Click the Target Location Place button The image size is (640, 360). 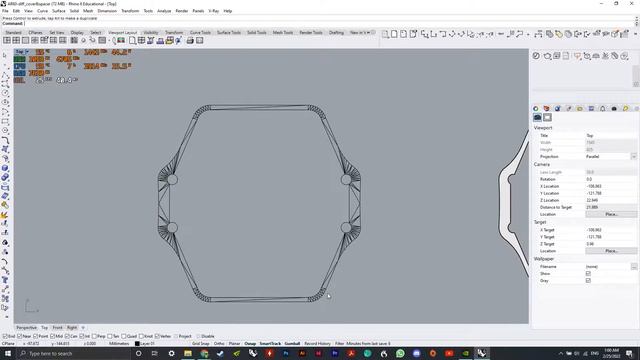click(x=611, y=251)
